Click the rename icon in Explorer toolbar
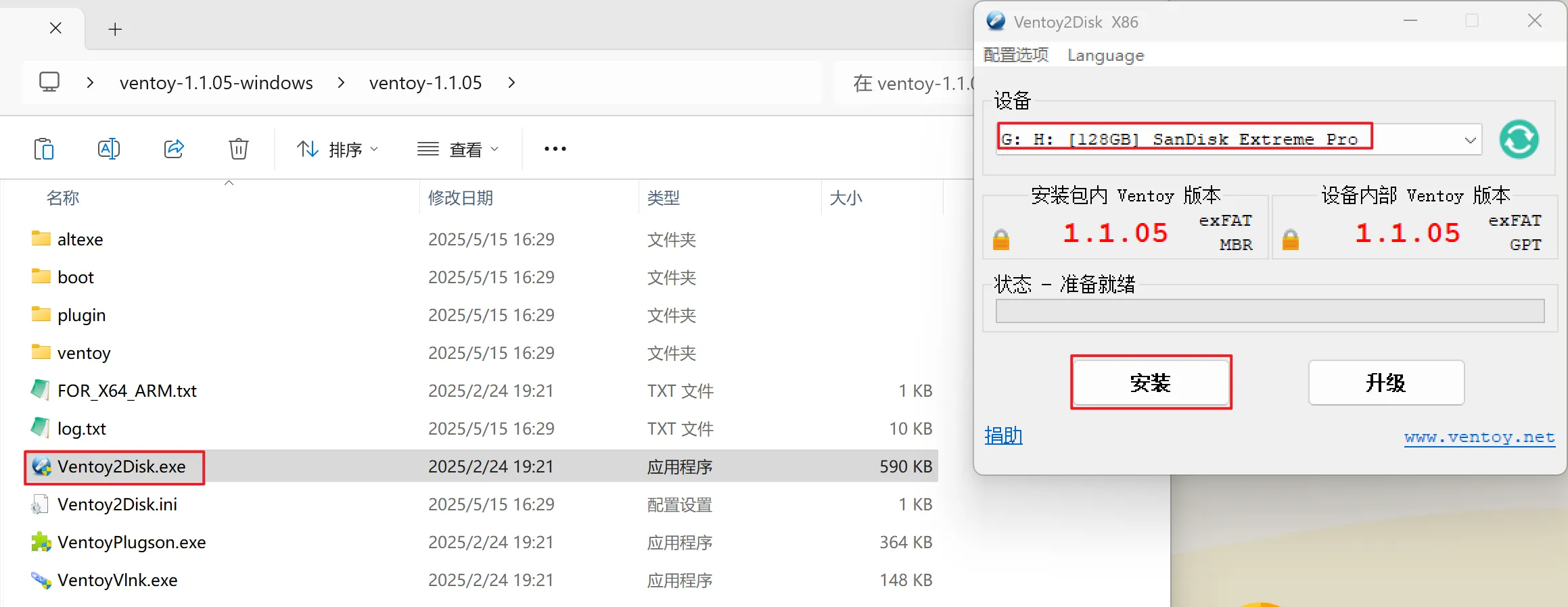This screenshot has height=607, width=1568. click(x=109, y=149)
